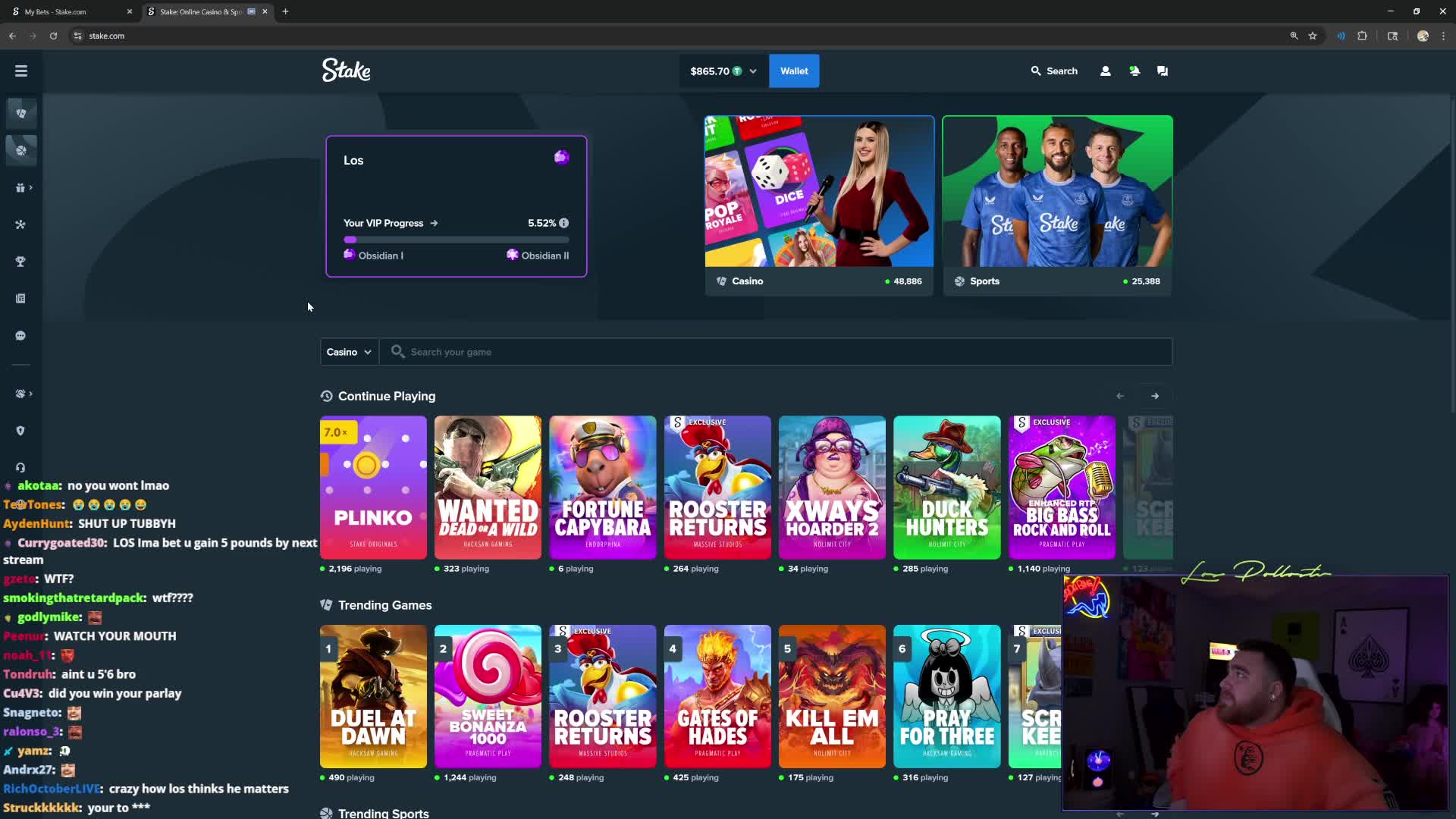Open the casino cards icon in sidebar
1456x819 pixels.
(21, 113)
